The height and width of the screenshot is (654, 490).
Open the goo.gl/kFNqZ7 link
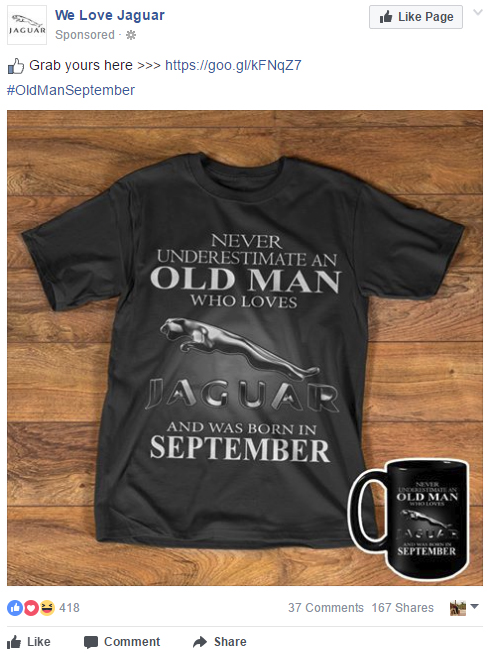pyautogui.click(x=233, y=65)
